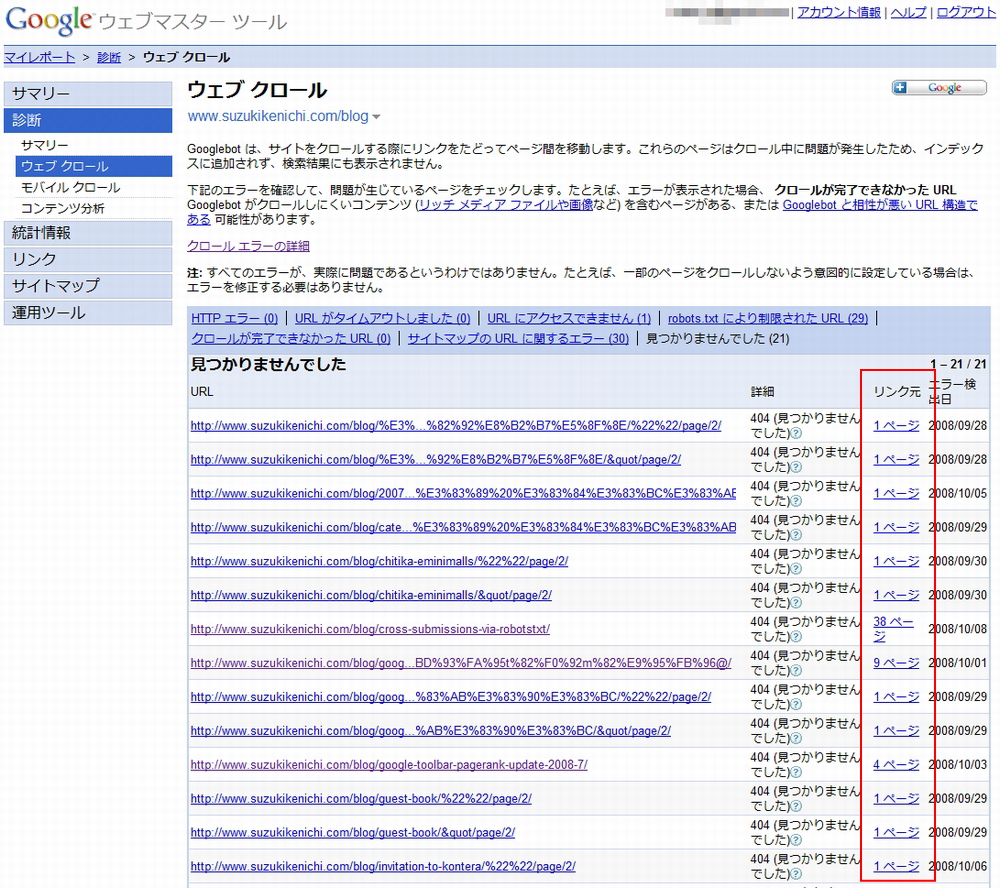Click help icon in the 9 ページ row
Screen dimensions: 1000x888
pos(796,670)
